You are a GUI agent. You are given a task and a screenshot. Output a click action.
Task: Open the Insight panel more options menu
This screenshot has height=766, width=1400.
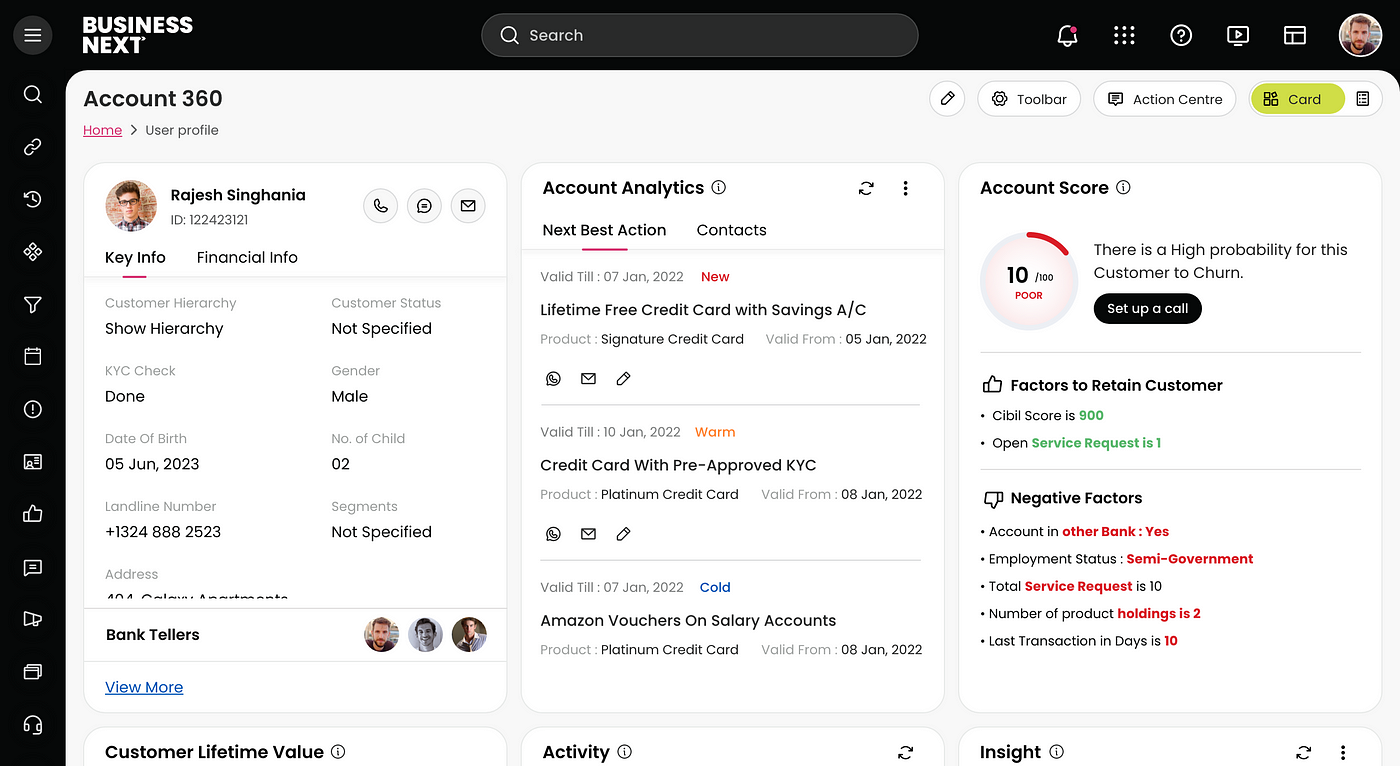point(1343,752)
